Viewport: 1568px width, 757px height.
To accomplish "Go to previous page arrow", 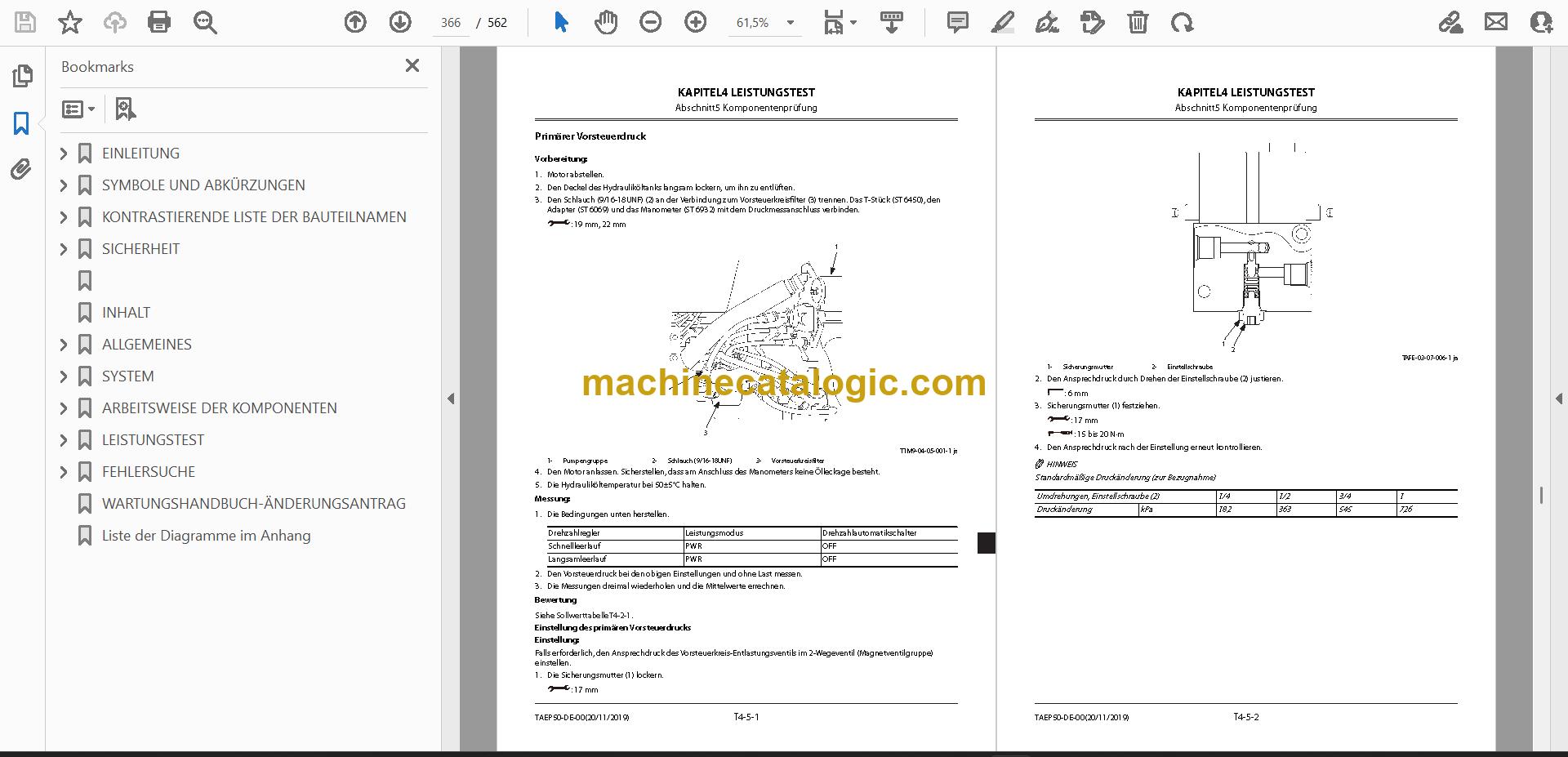I will pos(355,22).
